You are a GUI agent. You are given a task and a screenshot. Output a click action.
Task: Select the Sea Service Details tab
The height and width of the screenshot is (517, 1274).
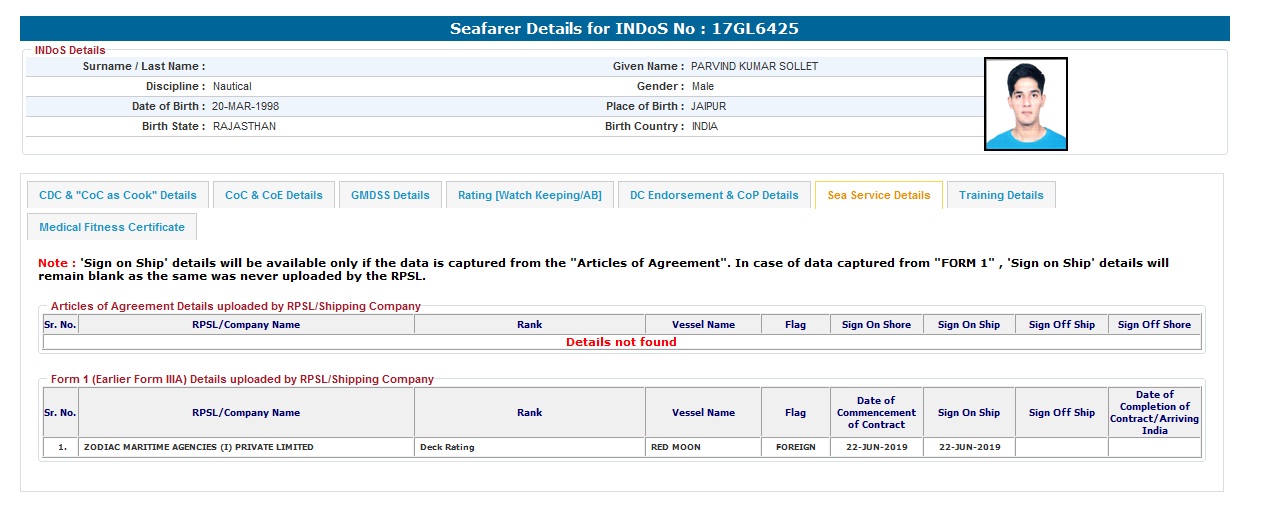[x=878, y=195]
